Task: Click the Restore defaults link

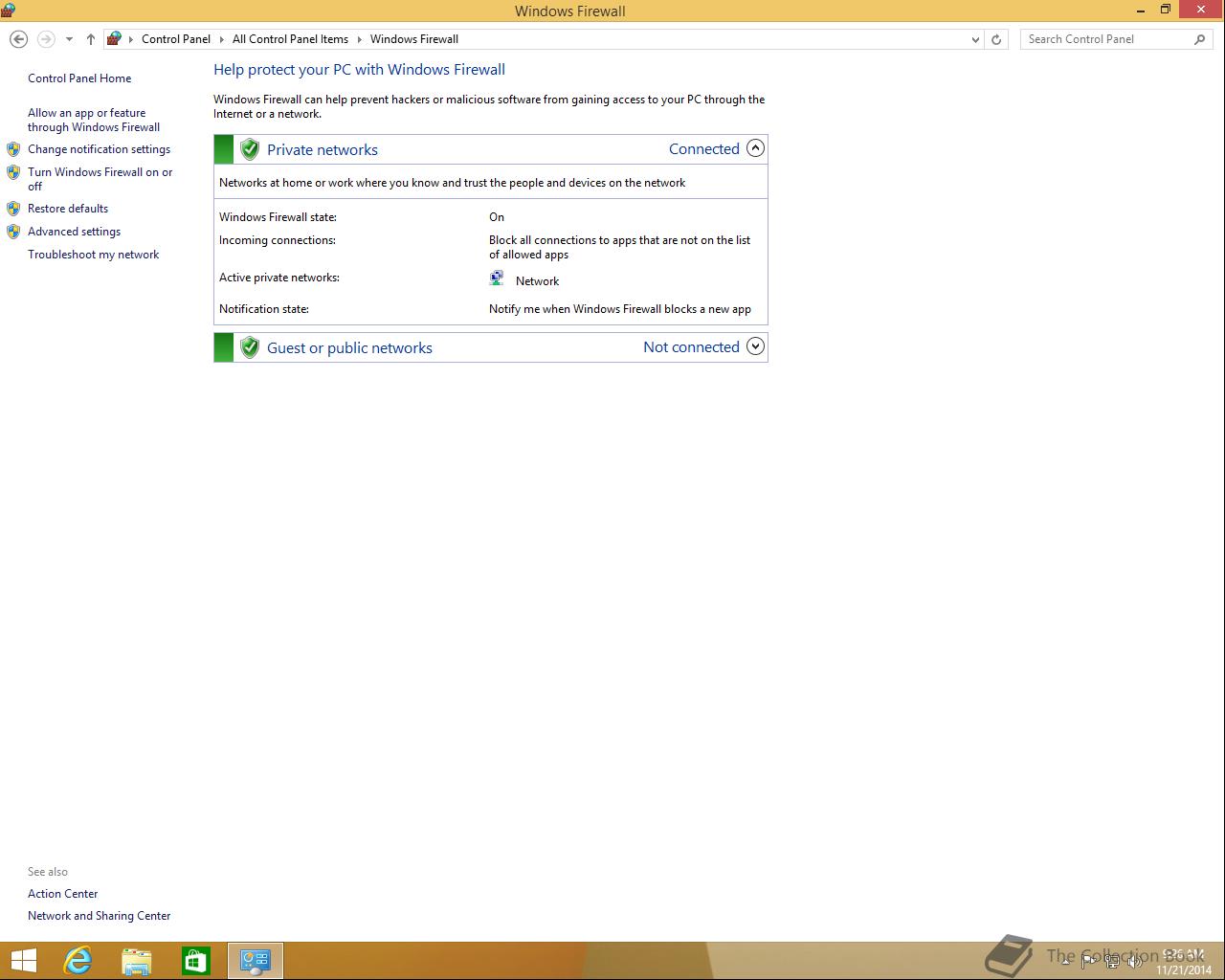Action: click(x=68, y=209)
